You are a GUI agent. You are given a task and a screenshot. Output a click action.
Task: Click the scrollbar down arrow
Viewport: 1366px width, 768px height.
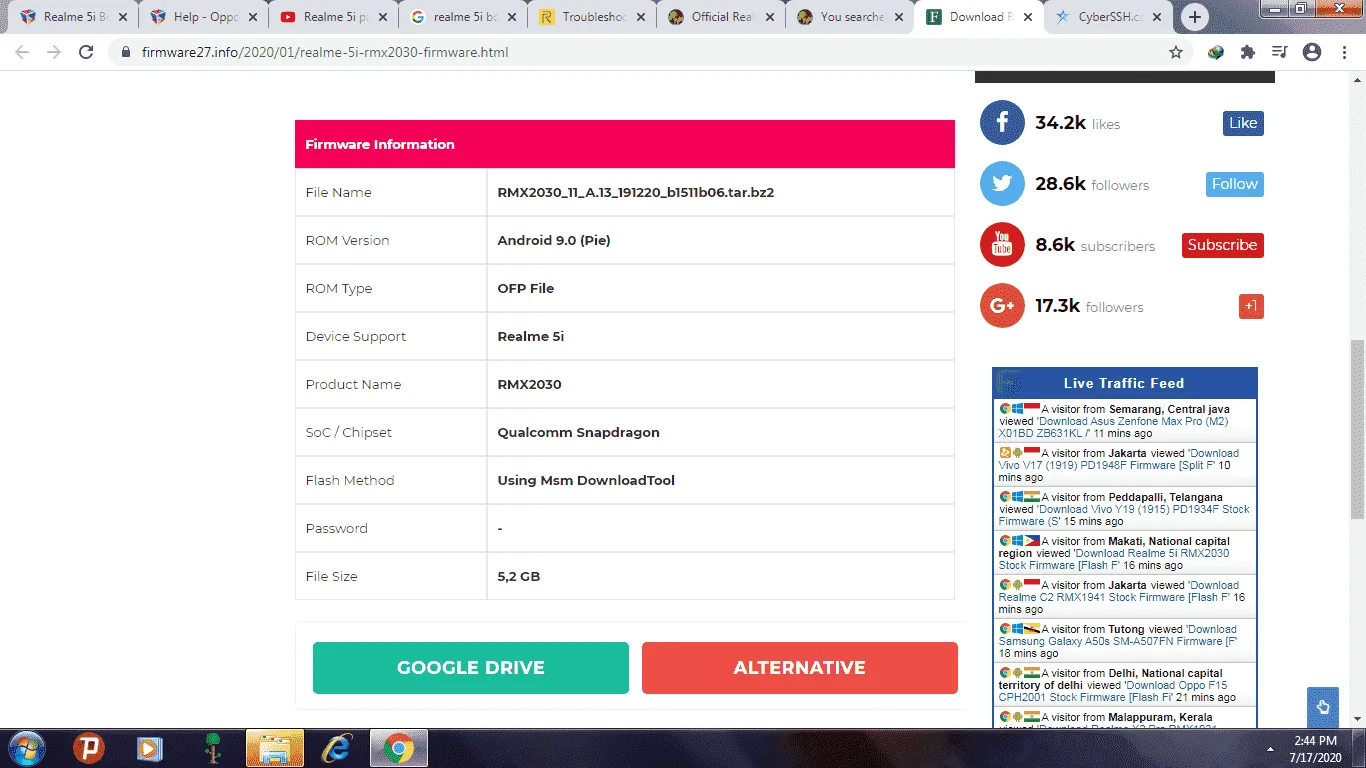pos(1357,719)
